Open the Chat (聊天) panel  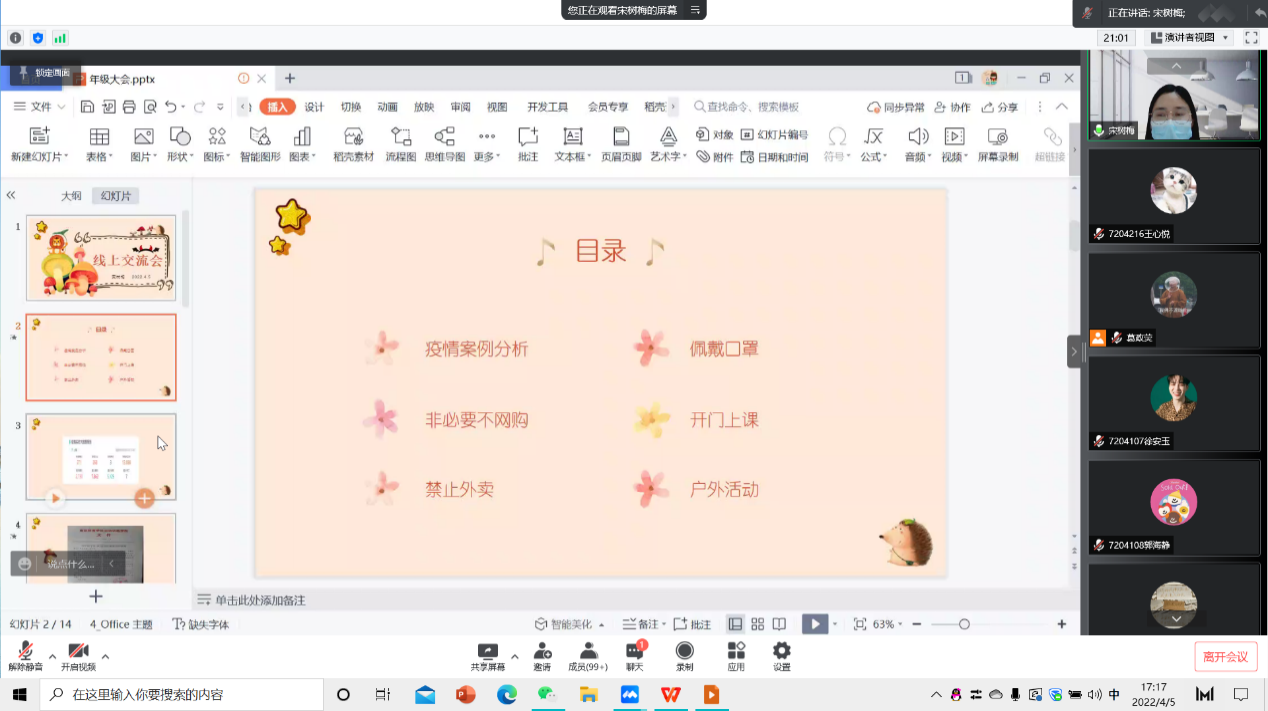coord(634,651)
